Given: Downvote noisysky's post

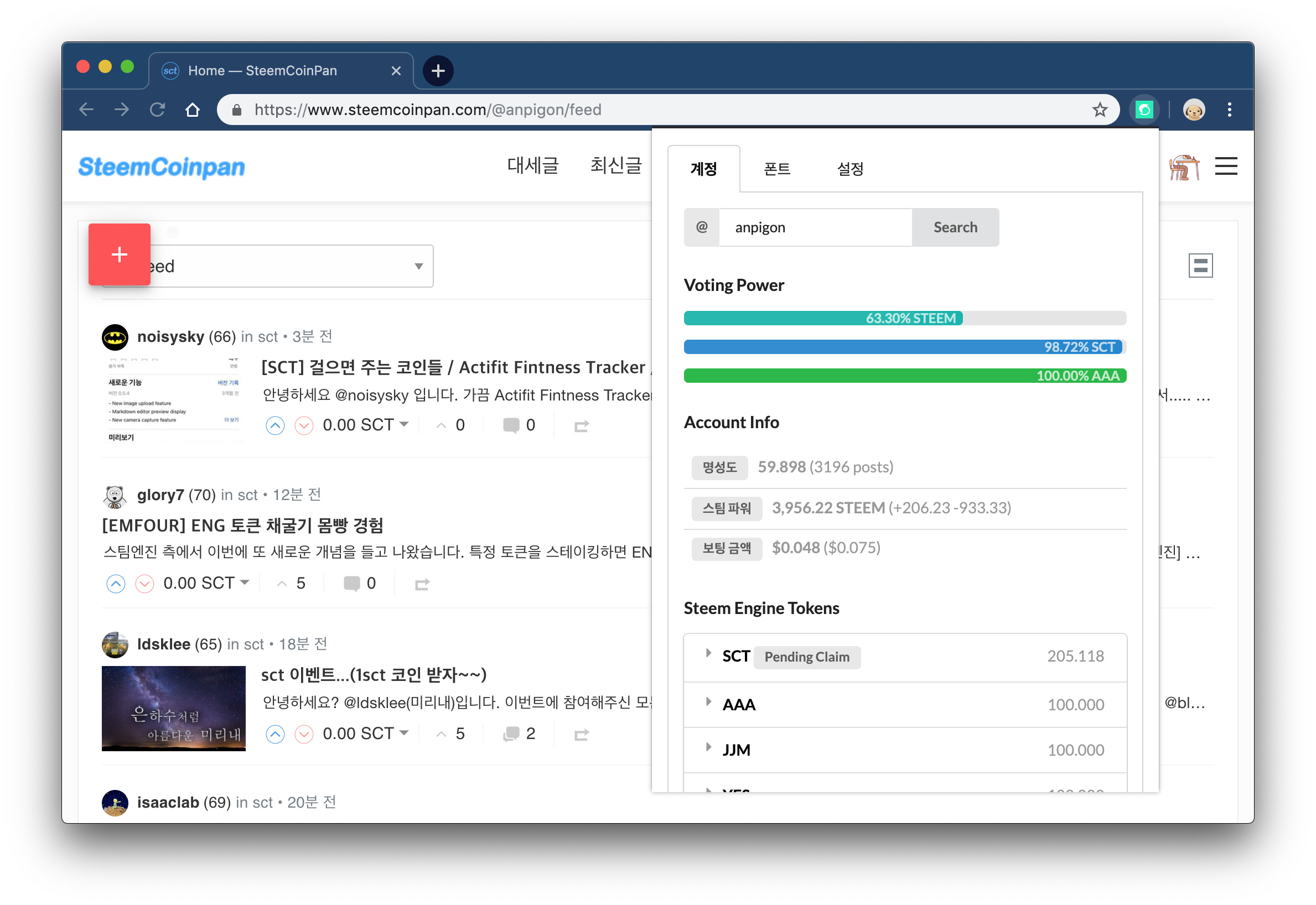Looking at the screenshot, I should coord(304,425).
